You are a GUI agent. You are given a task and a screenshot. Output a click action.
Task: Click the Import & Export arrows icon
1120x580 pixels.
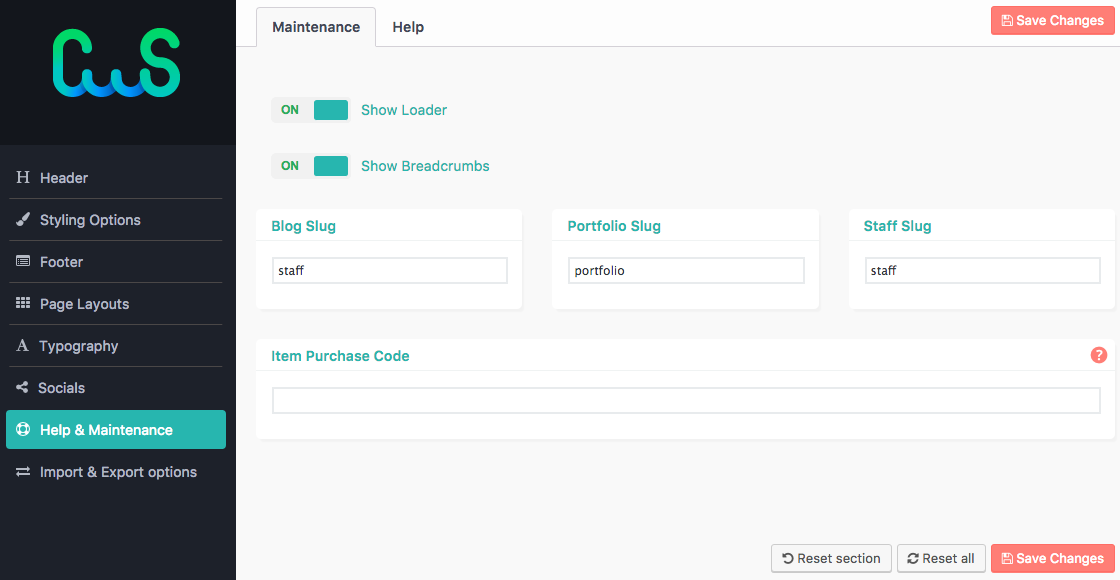tap(23, 472)
